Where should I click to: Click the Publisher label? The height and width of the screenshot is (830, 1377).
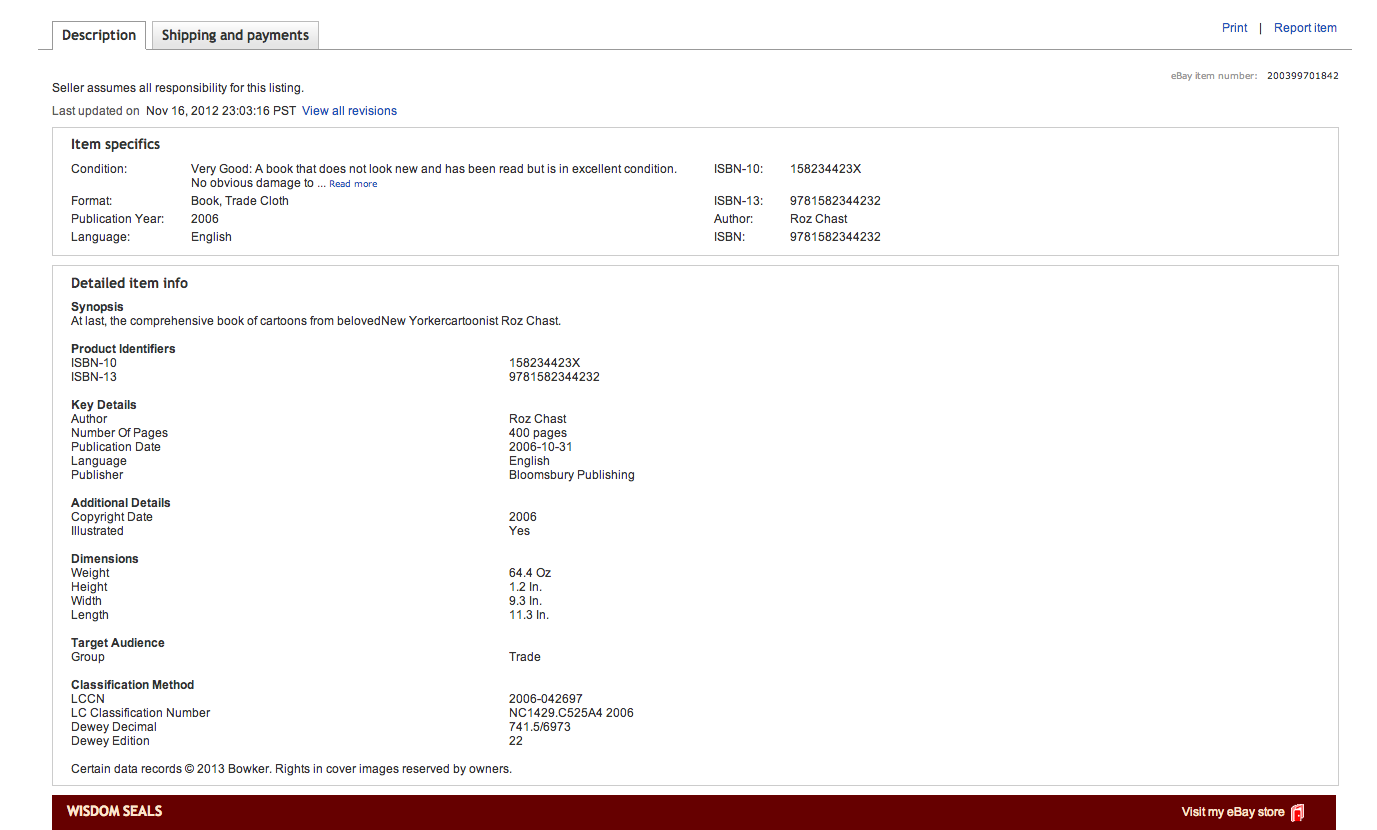pos(97,475)
